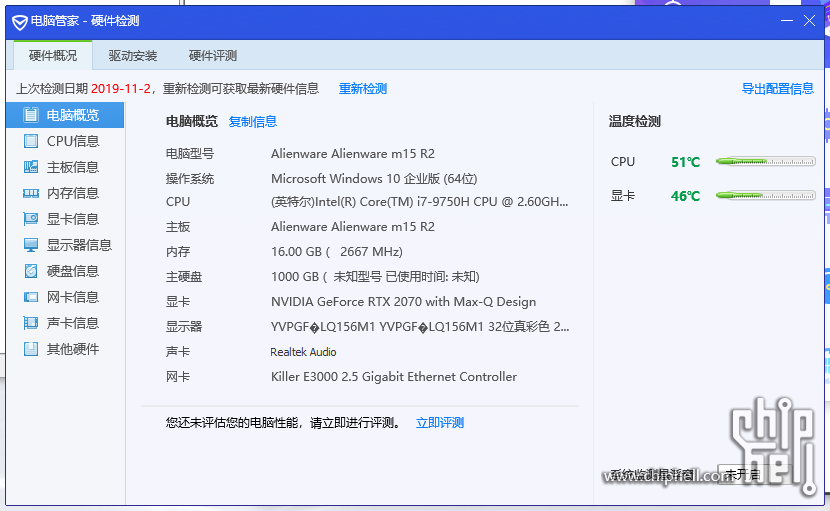The height and width of the screenshot is (511, 830).
Task: Click the 重新检测 link
Action: point(363,89)
